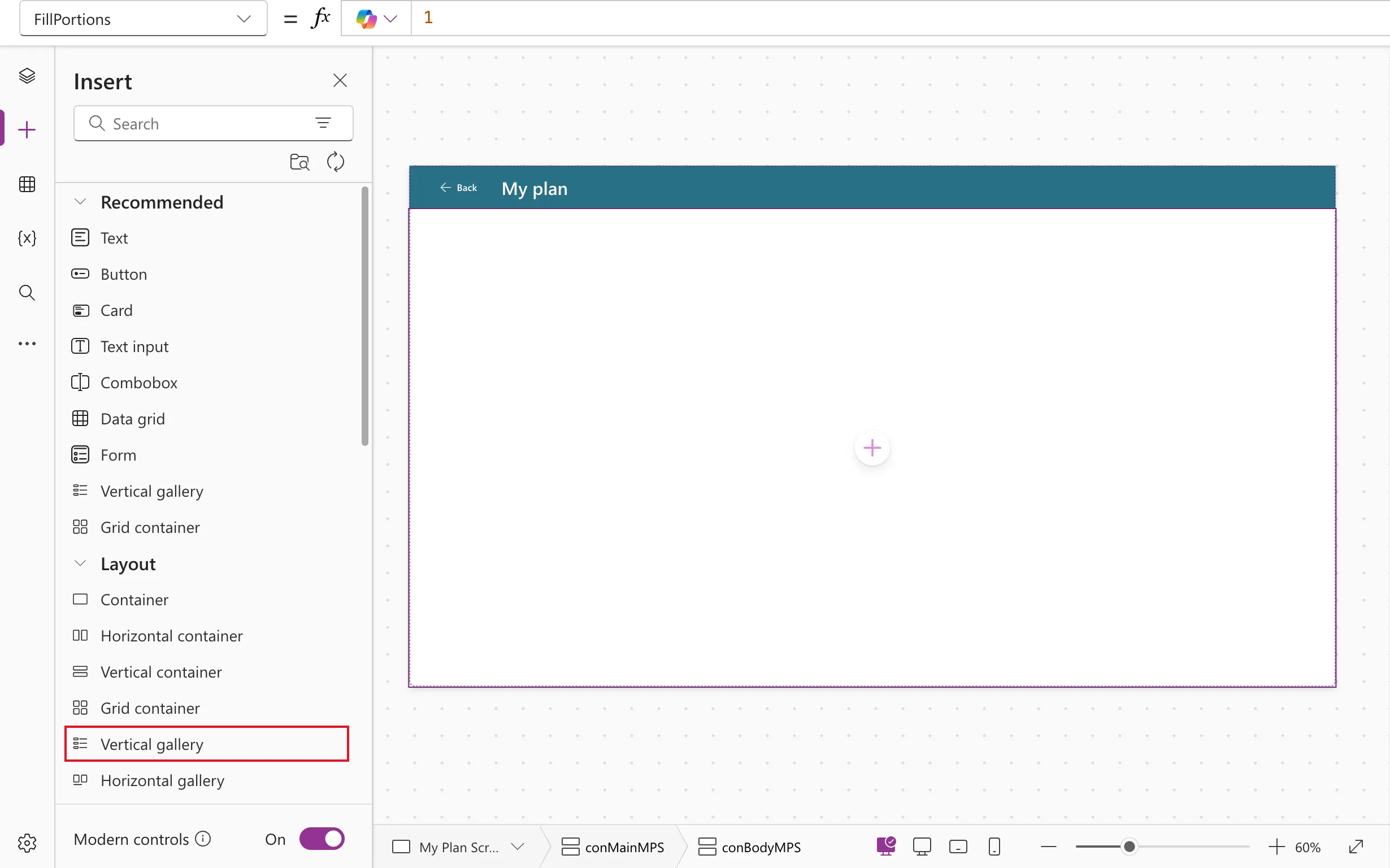Switch to phone preview icon
The image size is (1390, 868).
point(994,847)
